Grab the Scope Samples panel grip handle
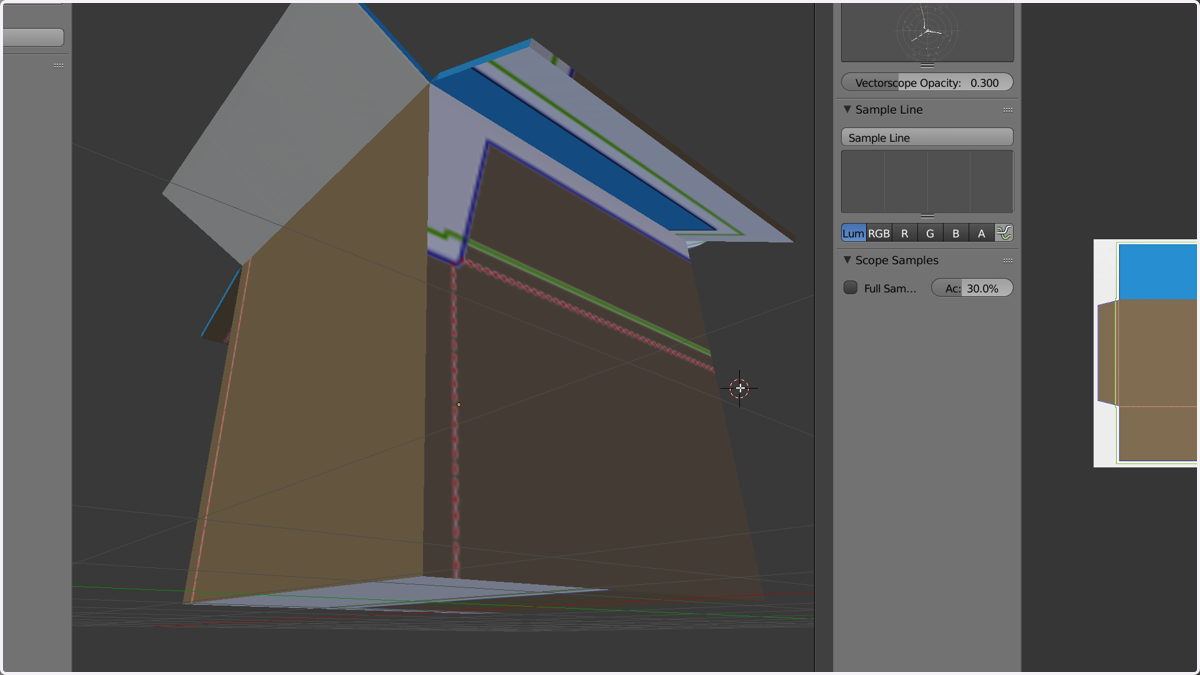Viewport: 1200px width, 675px height. (1008, 260)
